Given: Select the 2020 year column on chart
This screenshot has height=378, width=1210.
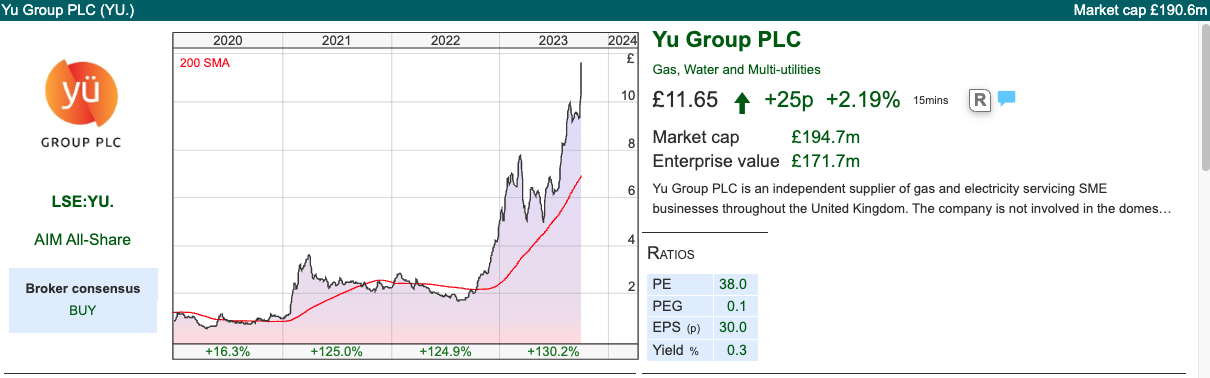Looking at the screenshot, I should [x=228, y=41].
